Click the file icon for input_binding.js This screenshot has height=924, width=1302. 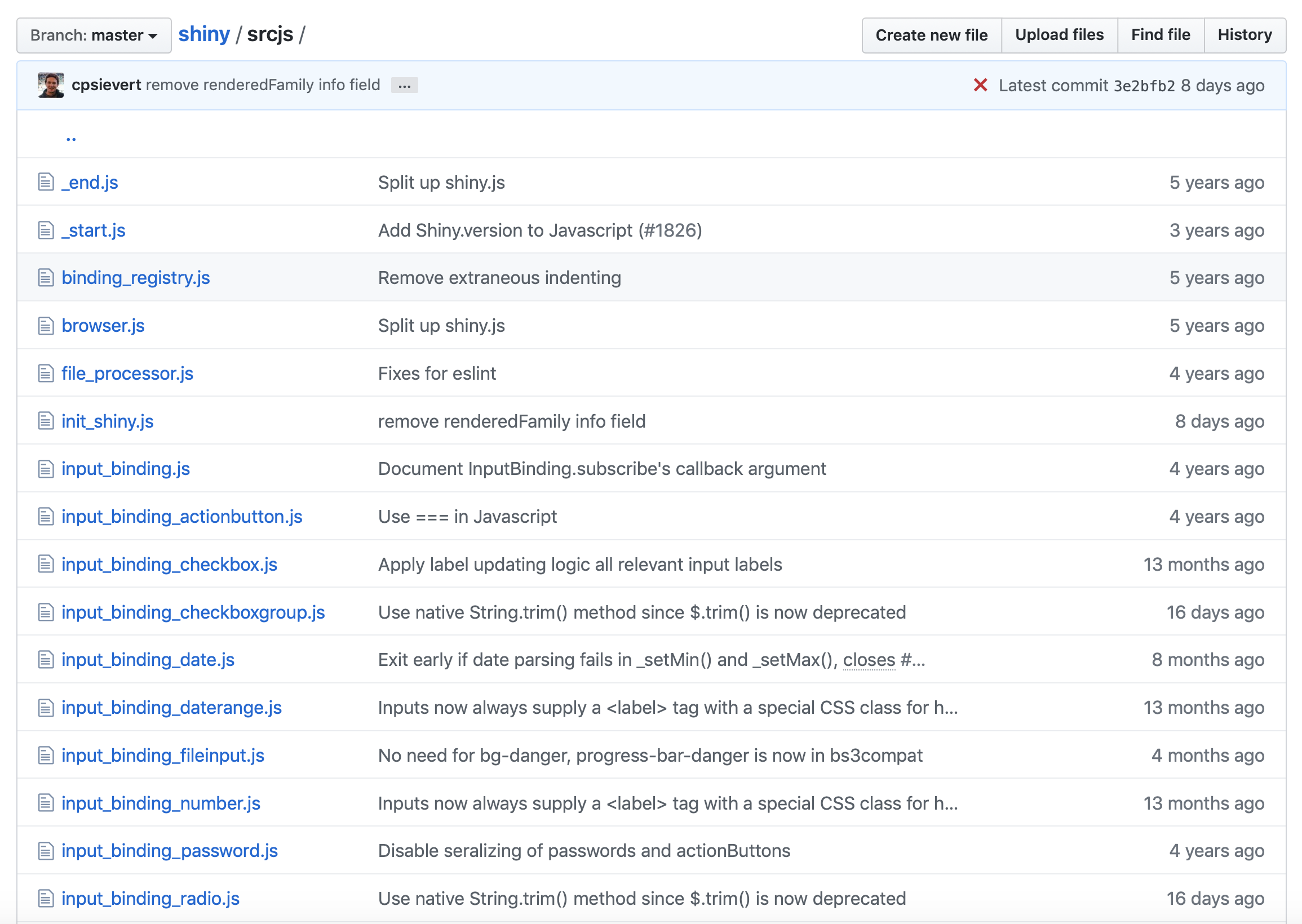pyautogui.click(x=47, y=468)
